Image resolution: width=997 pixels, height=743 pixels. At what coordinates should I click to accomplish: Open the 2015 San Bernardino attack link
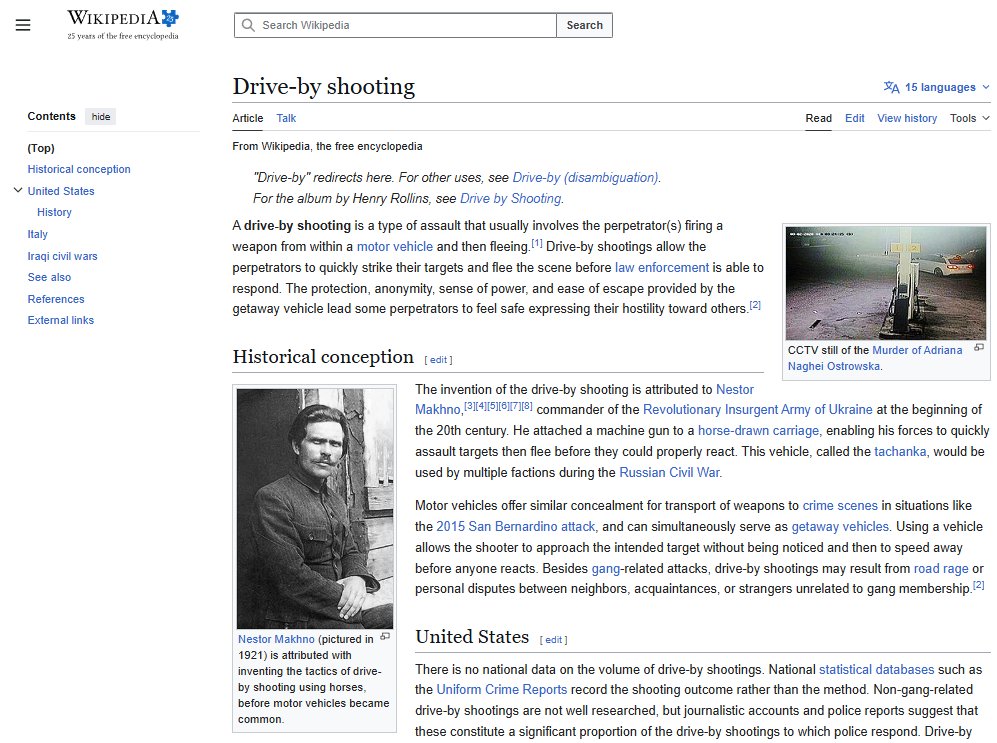516,526
